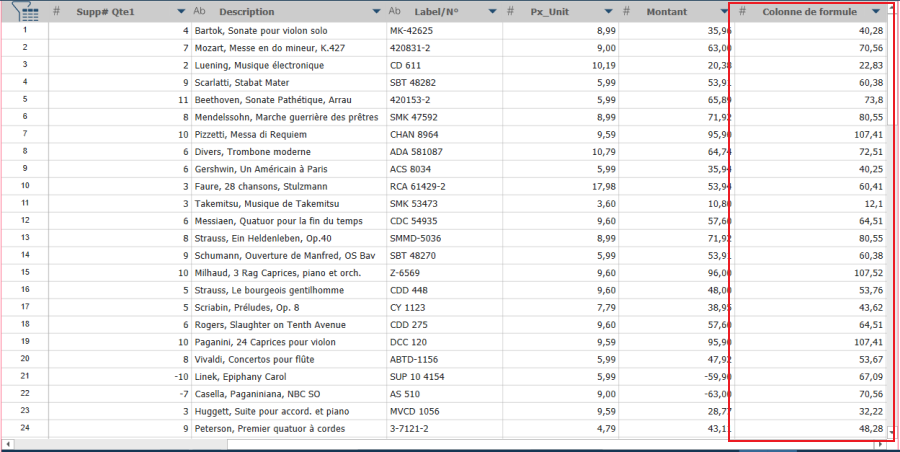Click the number type icon of Px_Unit
The height and width of the screenshot is (452, 900).
(510, 11)
